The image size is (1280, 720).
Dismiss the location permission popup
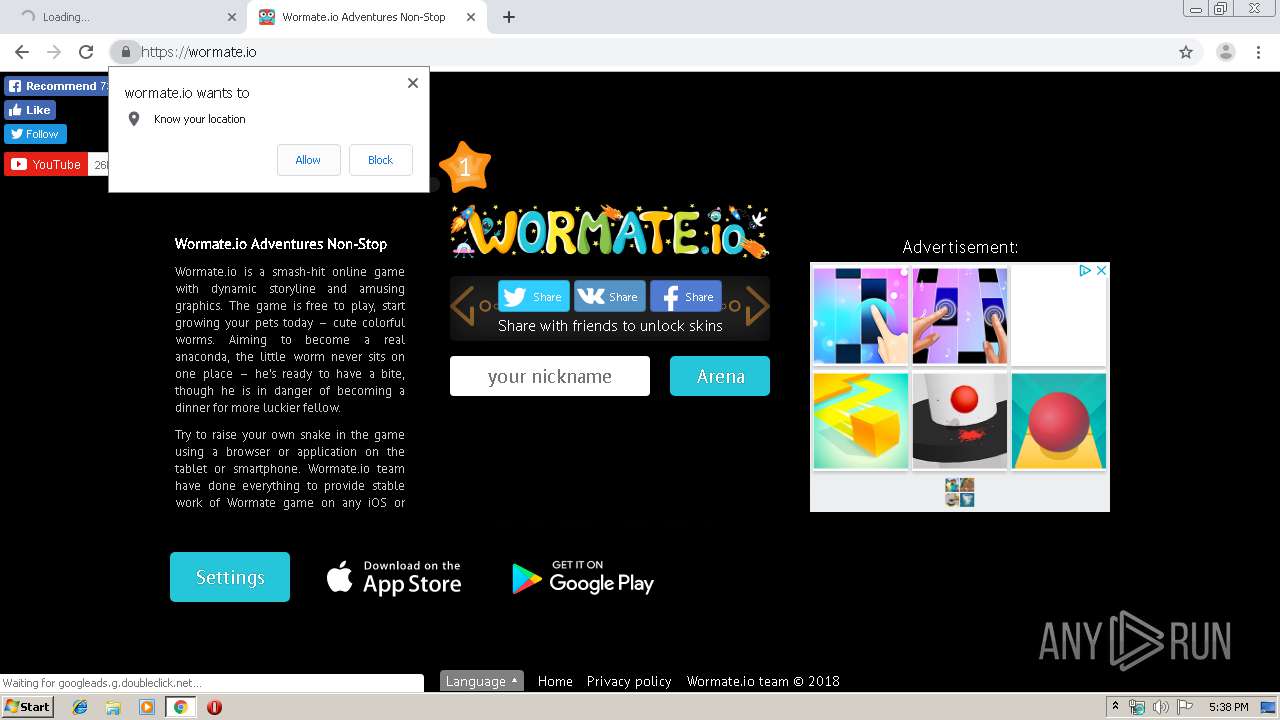coord(413,83)
